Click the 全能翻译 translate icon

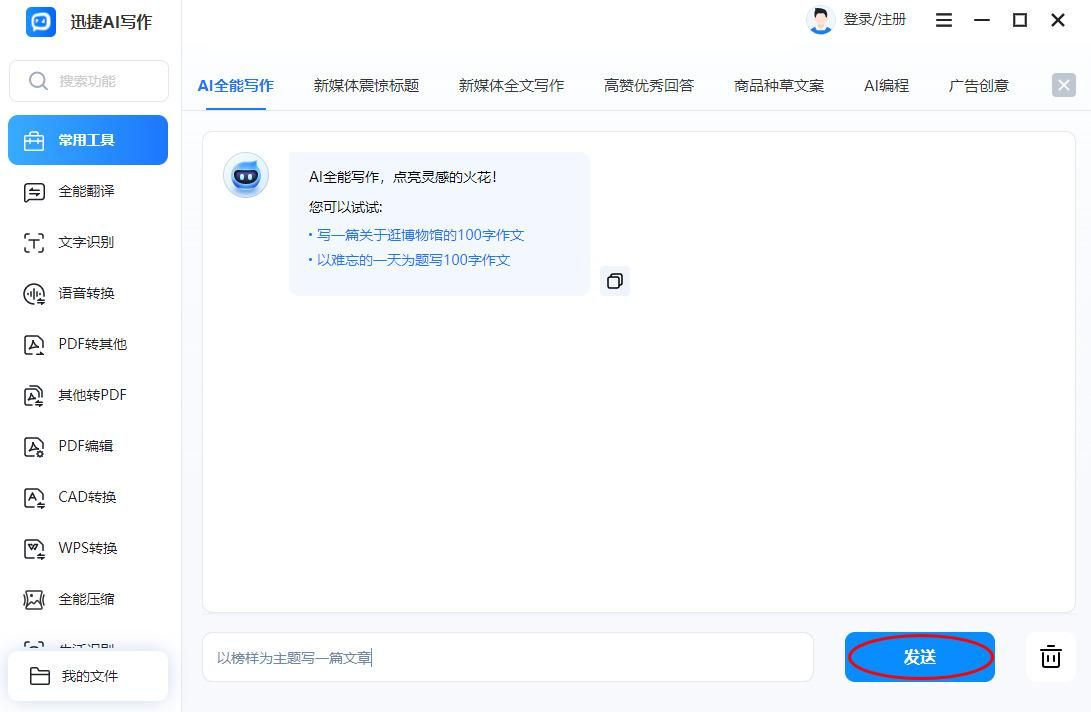[34, 192]
